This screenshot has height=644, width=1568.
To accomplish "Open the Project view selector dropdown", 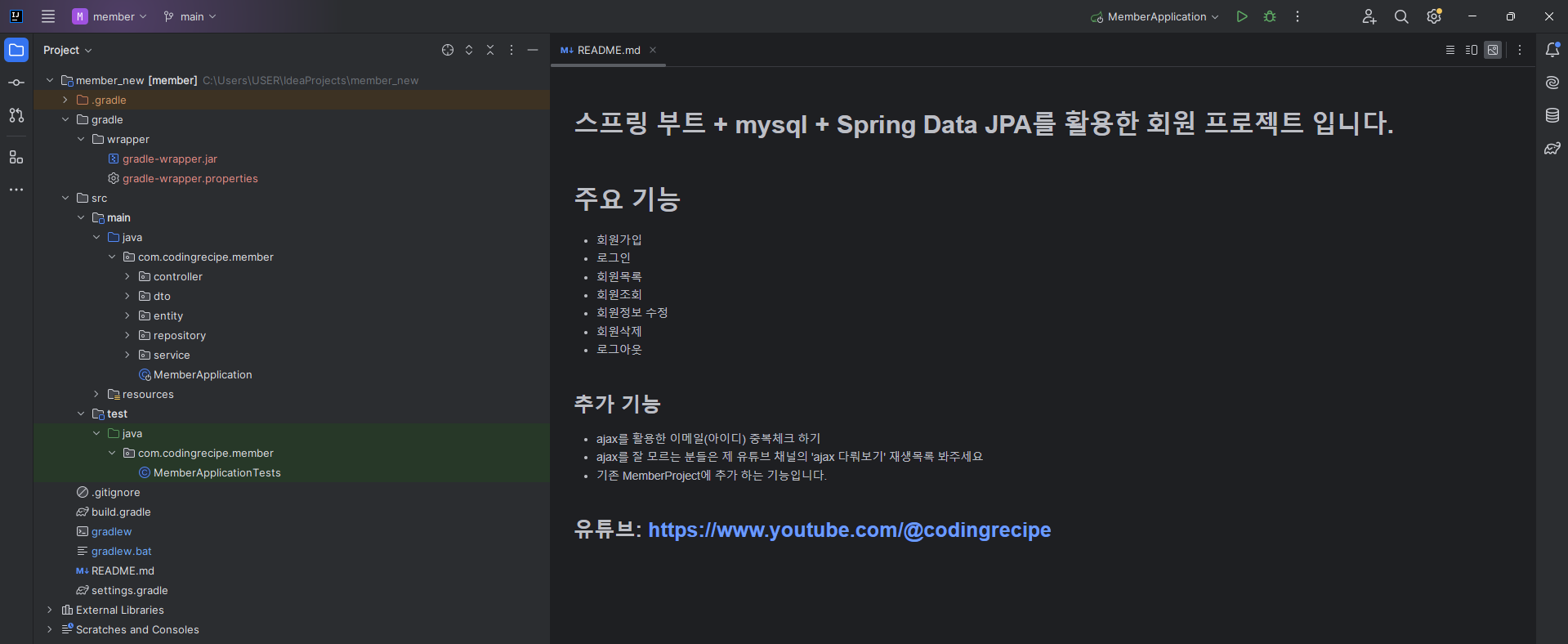I will [x=68, y=50].
